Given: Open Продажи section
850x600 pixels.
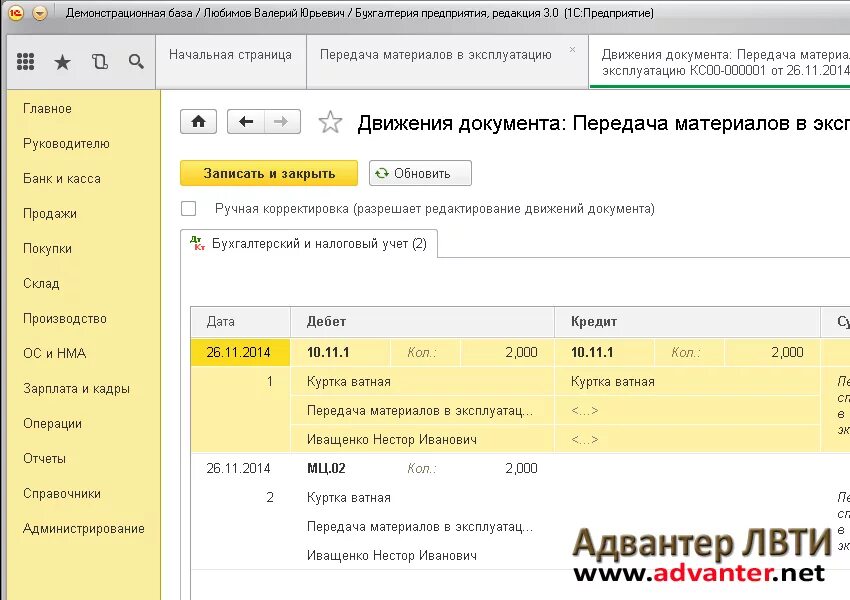Looking at the screenshot, I should click(x=50, y=214).
